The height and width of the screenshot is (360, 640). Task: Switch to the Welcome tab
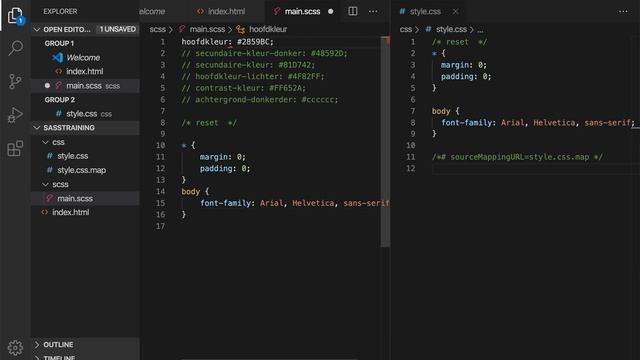click(152, 11)
